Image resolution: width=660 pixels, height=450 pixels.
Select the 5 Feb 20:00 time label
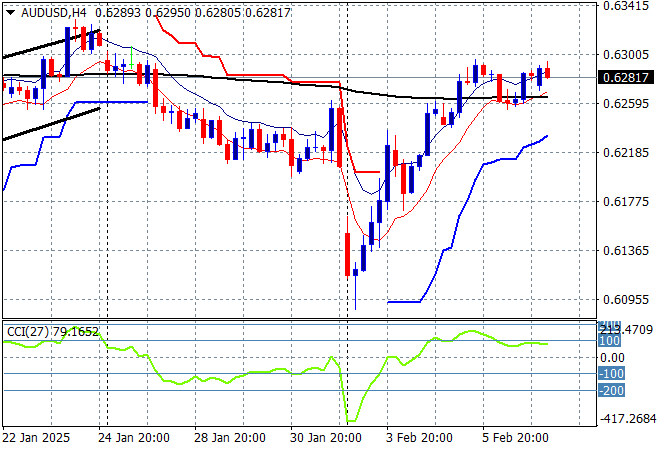click(515, 438)
